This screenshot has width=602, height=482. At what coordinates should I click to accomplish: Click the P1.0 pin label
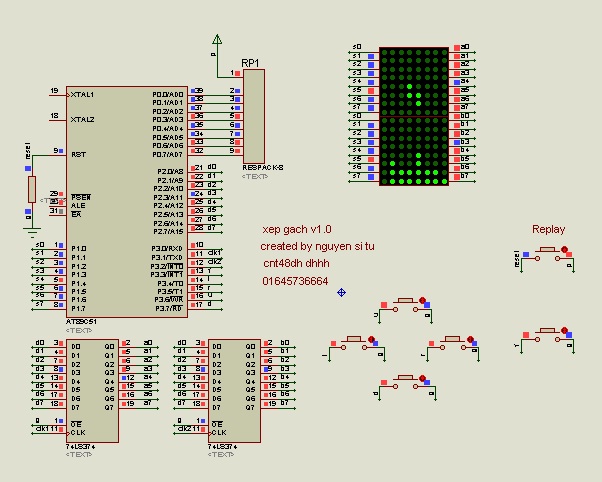tap(79, 248)
